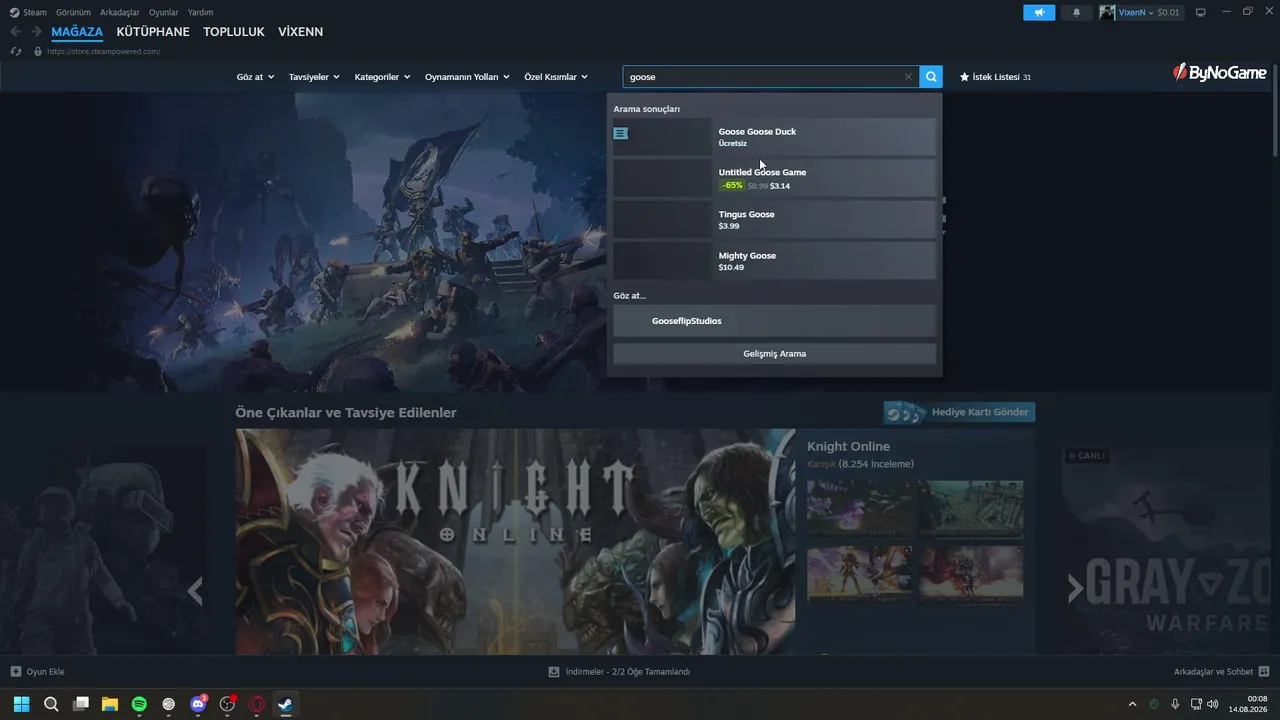This screenshot has width=1280, height=720.
Task: Open the Yardım menu
Action: [200, 12]
